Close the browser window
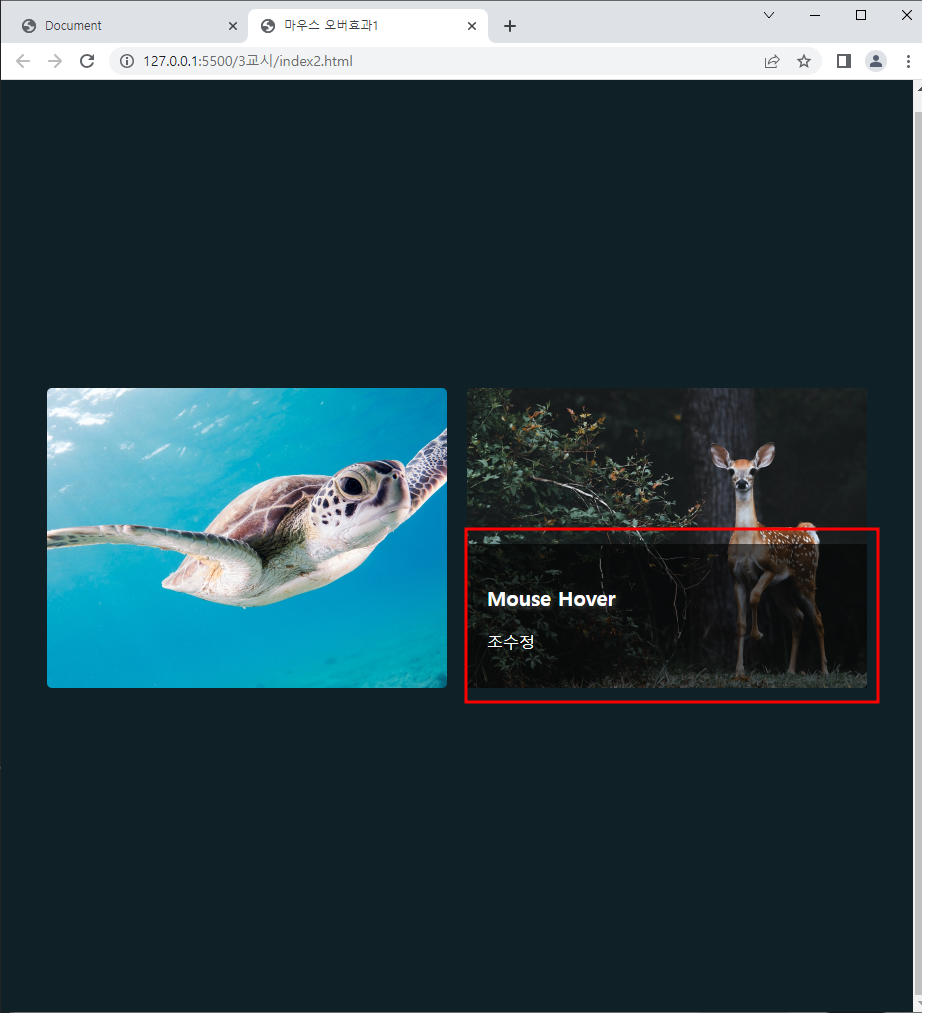 [x=906, y=16]
